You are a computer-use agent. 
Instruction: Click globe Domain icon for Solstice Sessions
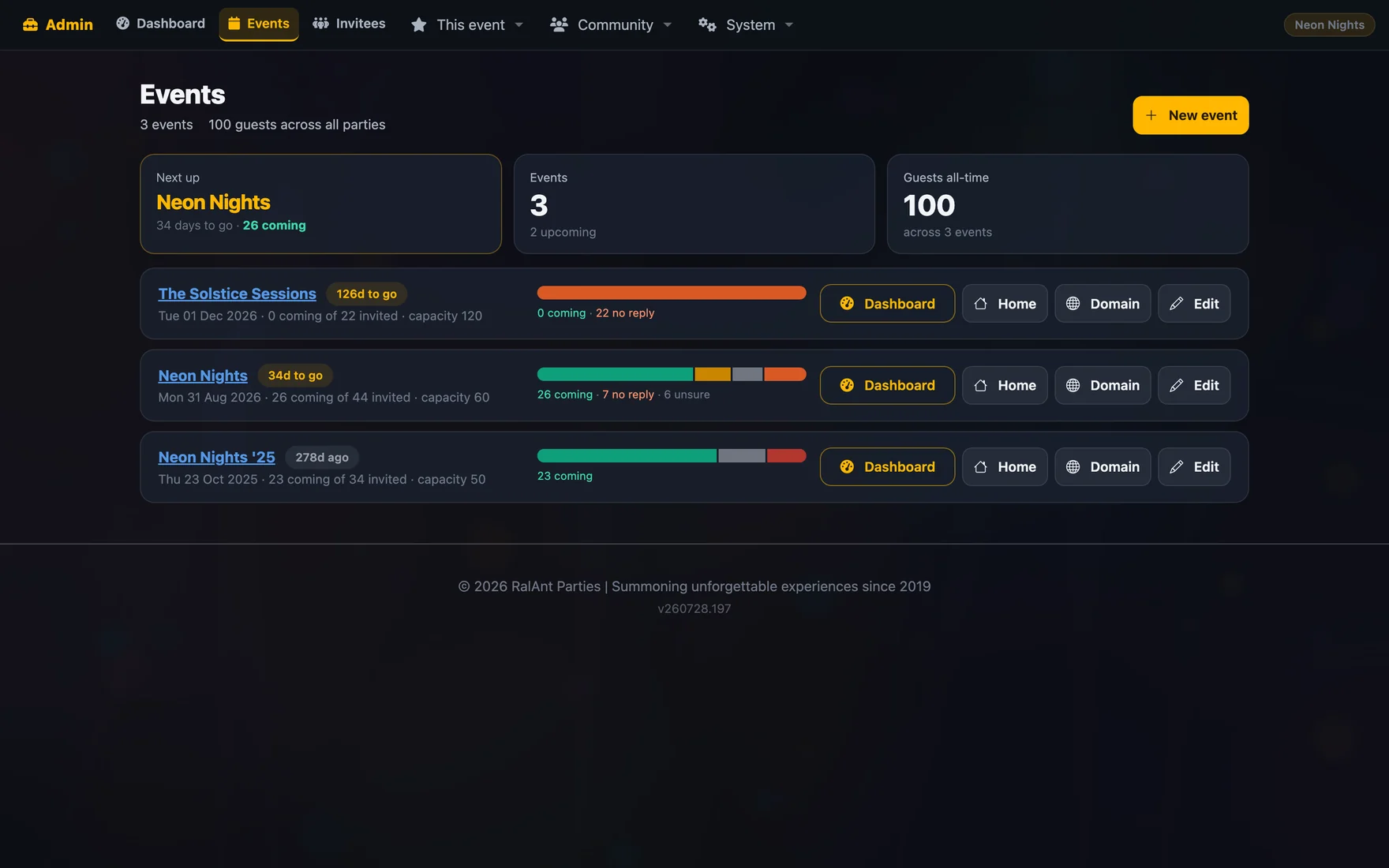point(1073,304)
